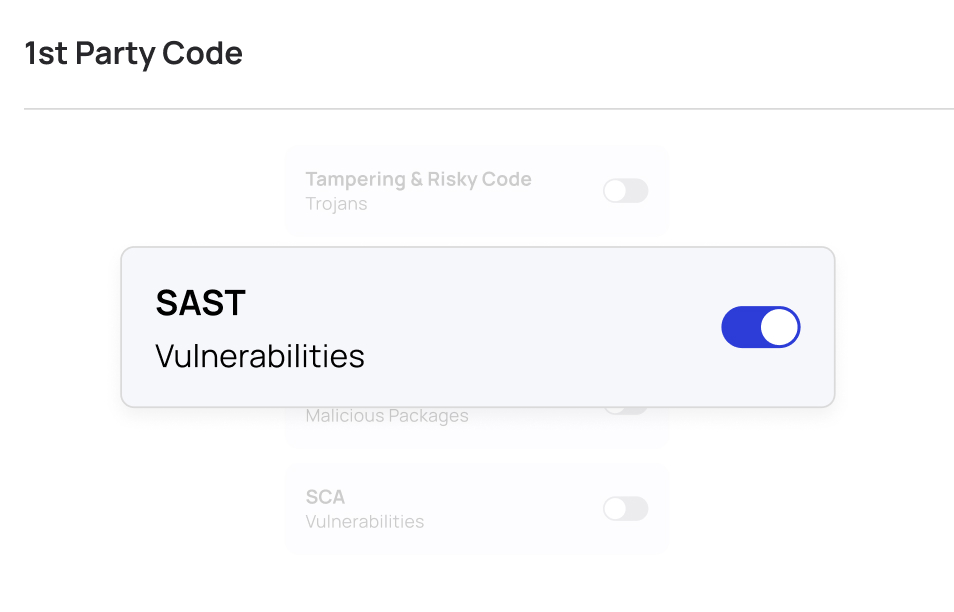Click the 1st Party Code heading
This screenshot has height=612, width=954.
(133, 53)
